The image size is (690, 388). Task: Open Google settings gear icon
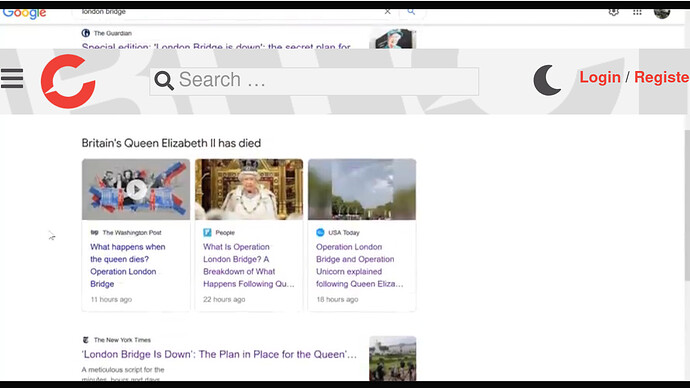click(614, 12)
